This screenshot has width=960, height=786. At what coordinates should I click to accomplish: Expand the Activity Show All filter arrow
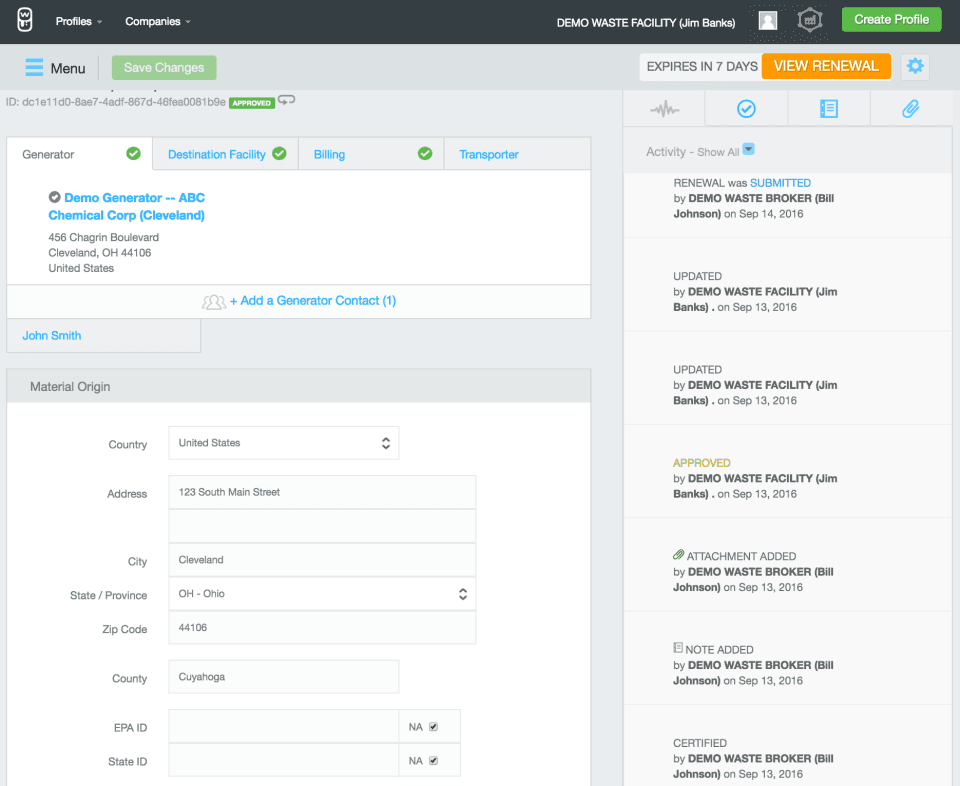pyautogui.click(x=748, y=150)
